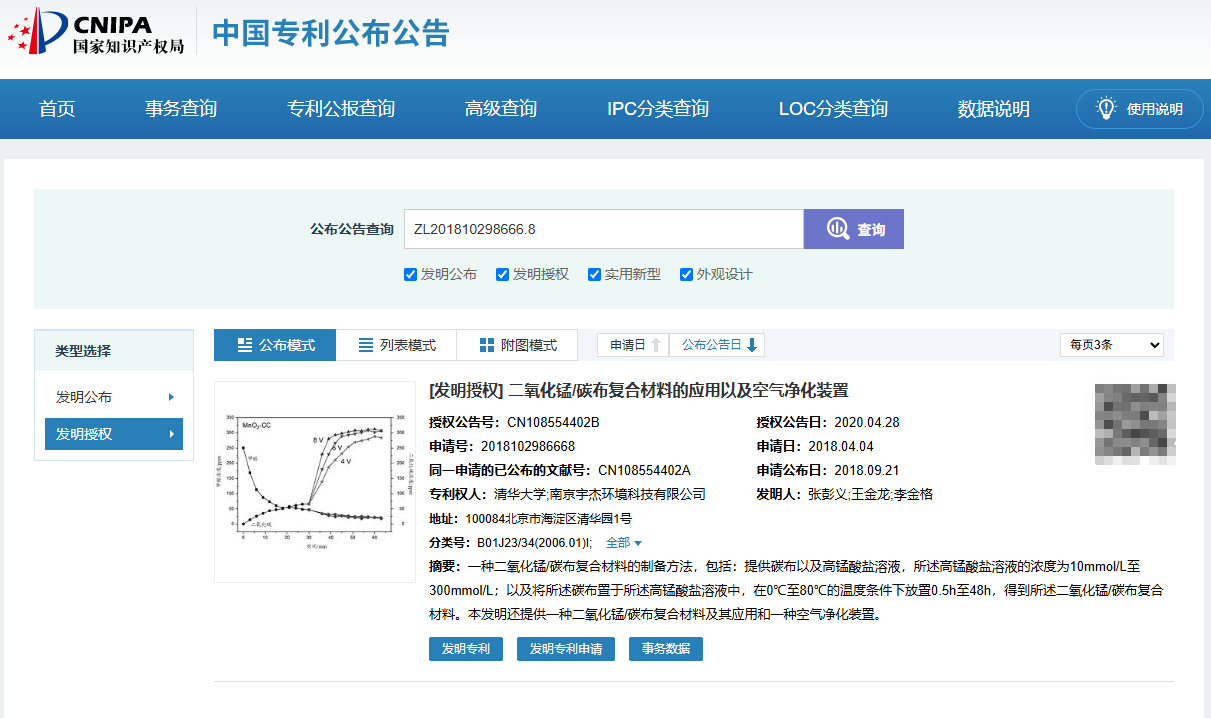The height and width of the screenshot is (718, 1211).
Task: Click the document number CN108554402A
Action: pyautogui.click(x=645, y=470)
